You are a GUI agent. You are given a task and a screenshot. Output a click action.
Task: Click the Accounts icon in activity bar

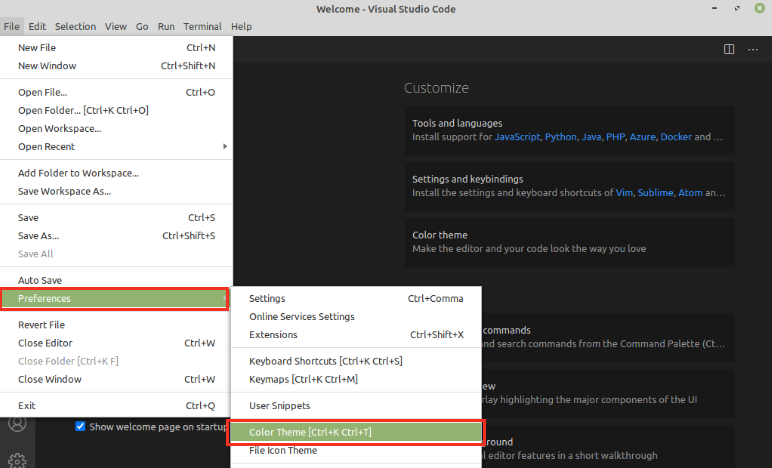tap(17, 424)
